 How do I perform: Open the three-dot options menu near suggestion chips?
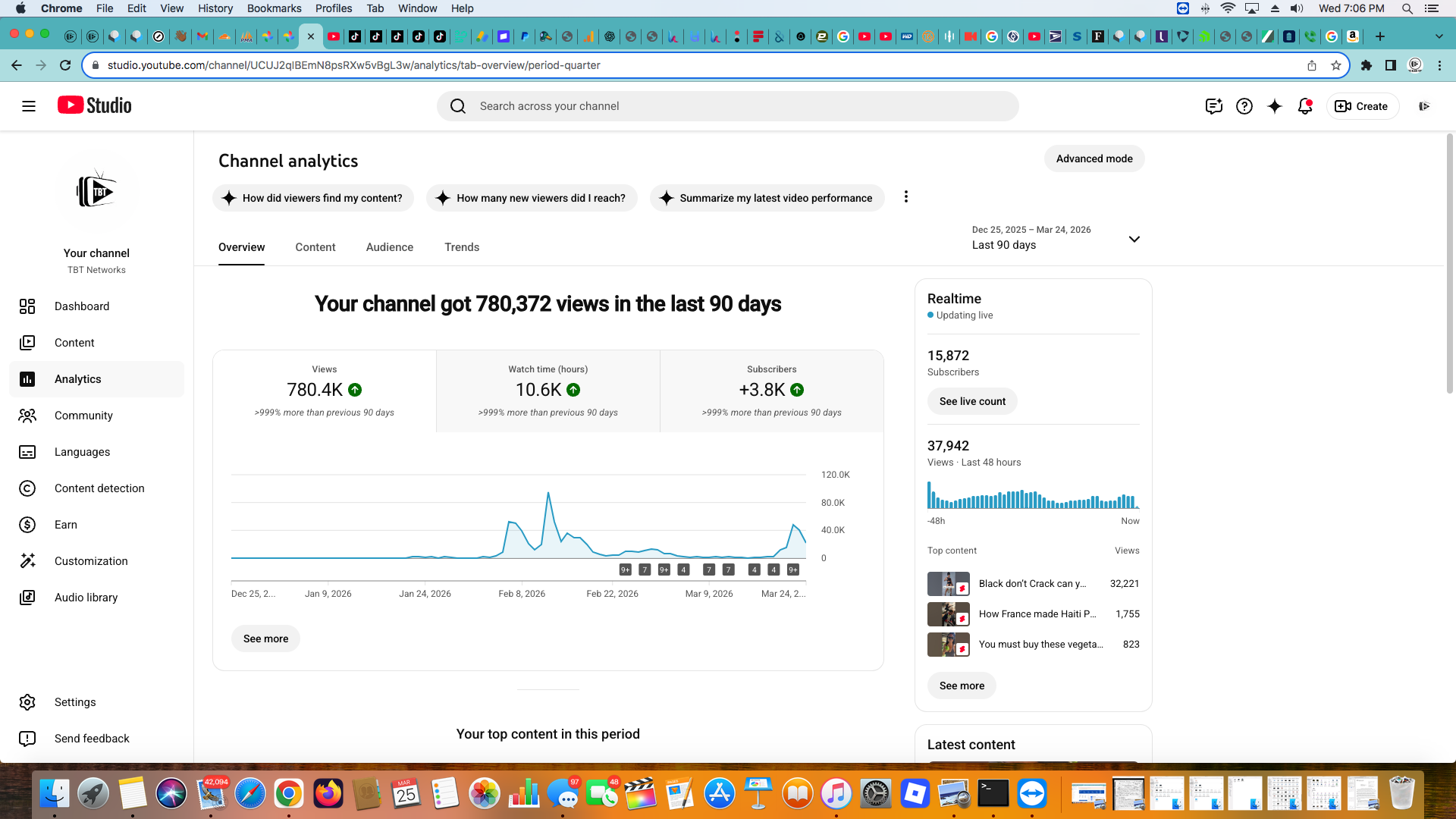point(906,196)
